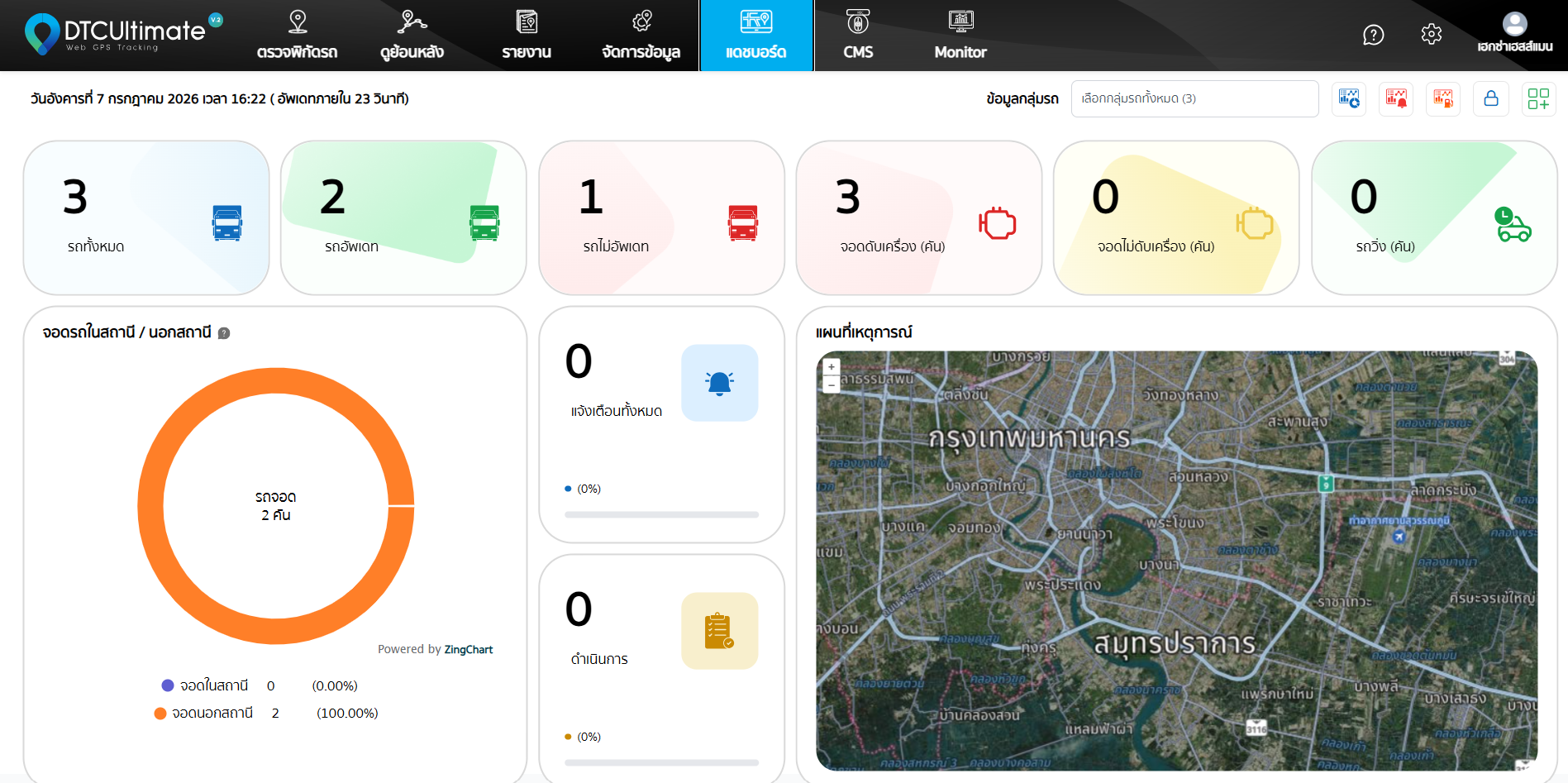The height and width of the screenshot is (783, 1568).
Task: Click the green add widget icon
Action: point(1538,98)
